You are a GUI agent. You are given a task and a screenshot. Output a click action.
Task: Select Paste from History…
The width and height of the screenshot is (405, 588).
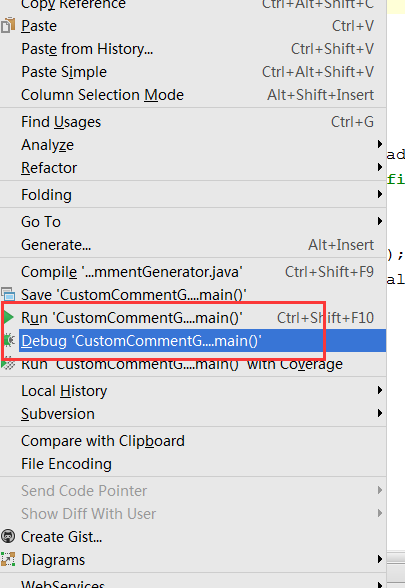pyautogui.click(x=193, y=49)
